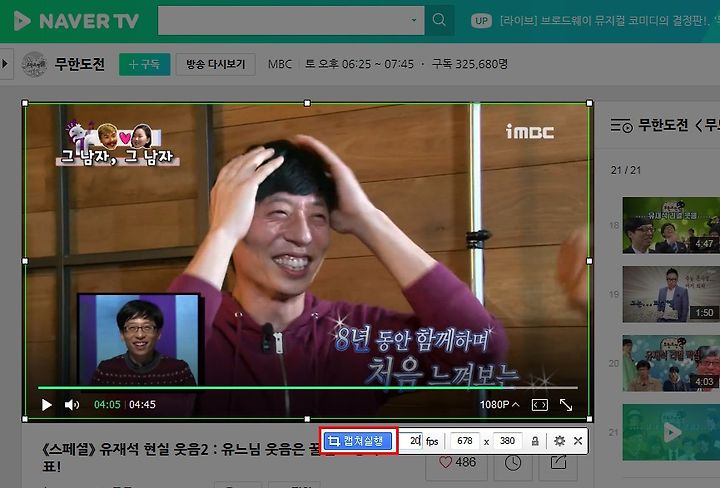
Task: Open video 20 thumbnail with 4:03 duration
Action: click(671, 363)
